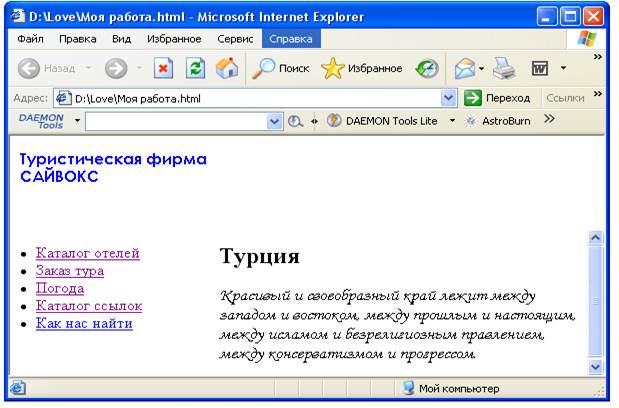Open the Избранное menu
The height and width of the screenshot is (408, 619).
tap(174, 39)
